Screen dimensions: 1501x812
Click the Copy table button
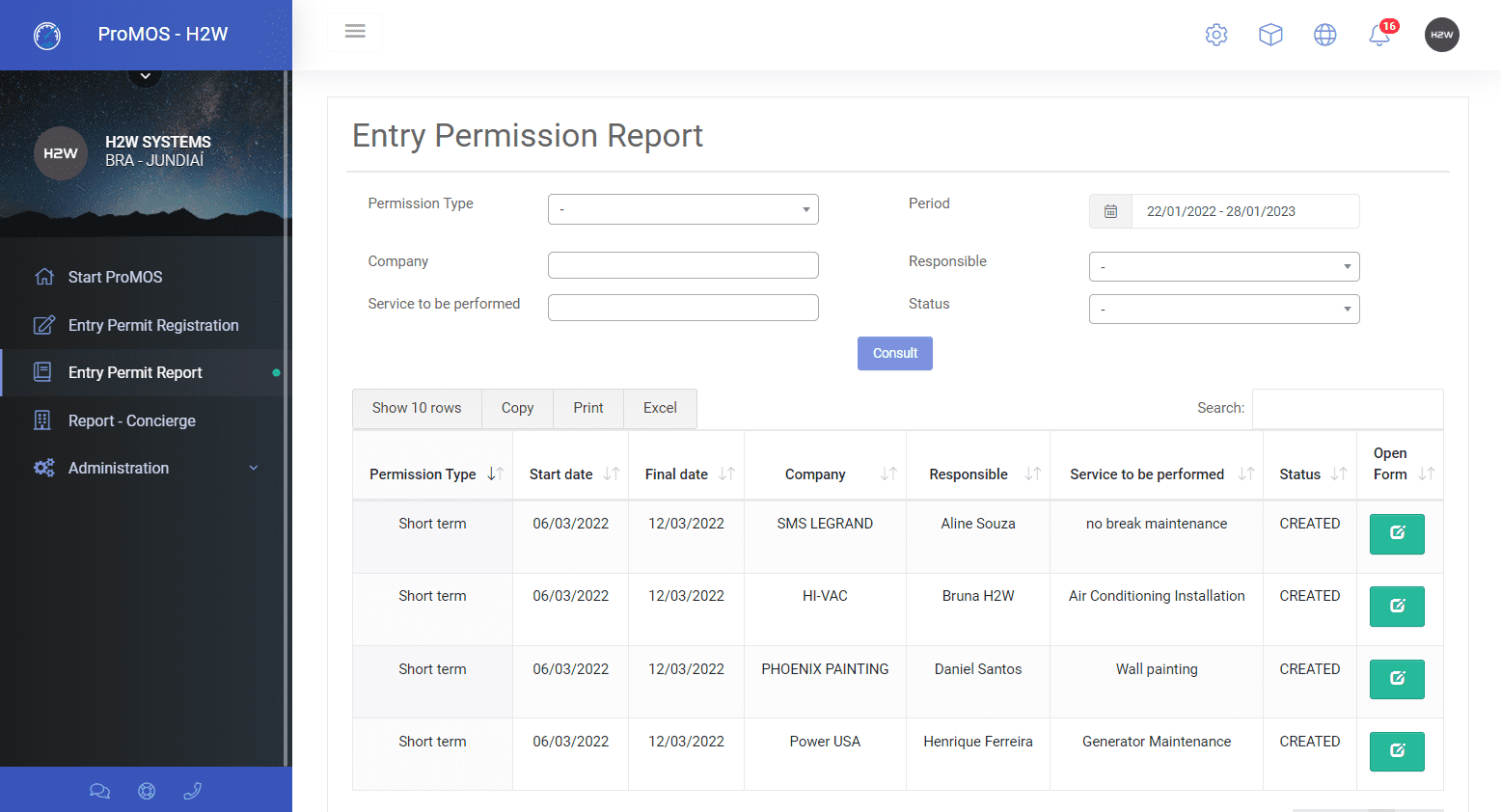pyautogui.click(x=517, y=408)
